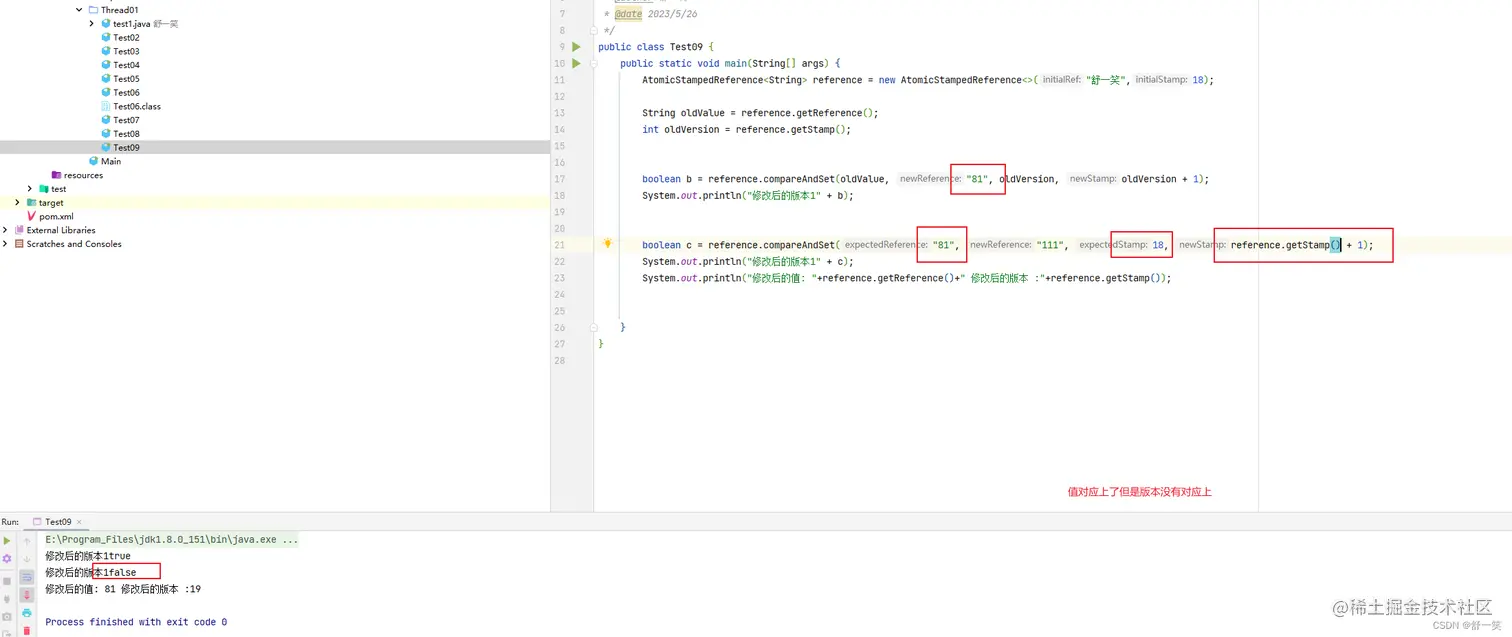Toggle soft-wrap in the Run console
This screenshot has height=637, width=1512.
(27, 577)
